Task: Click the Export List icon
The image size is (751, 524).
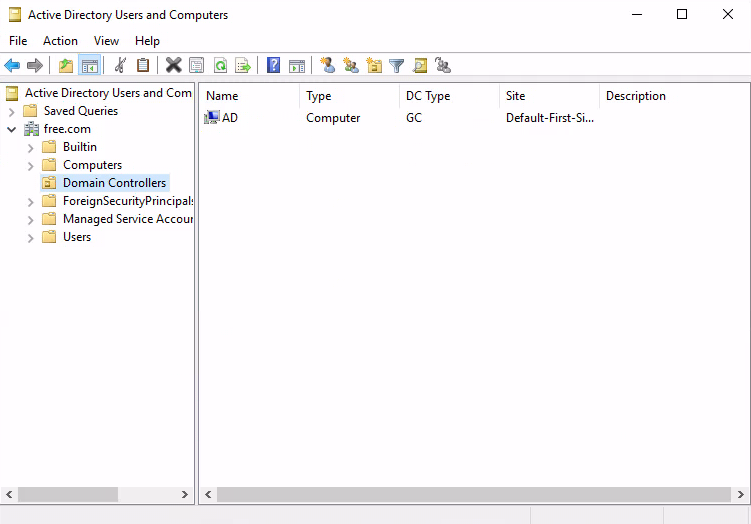Action: click(x=243, y=65)
